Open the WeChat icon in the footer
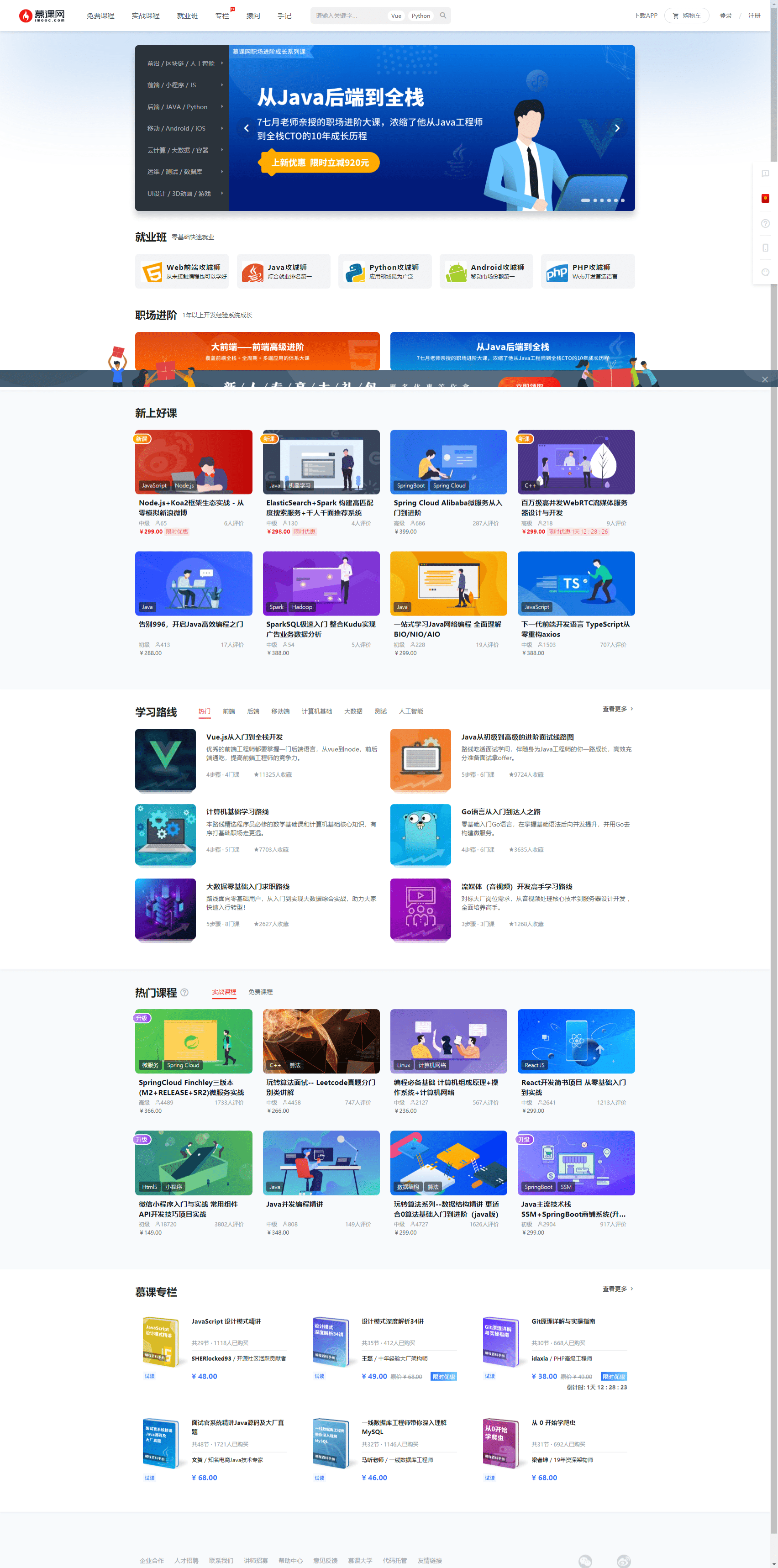Image resolution: width=778 pixels, height=1568 pixels. coord(585,1561)
